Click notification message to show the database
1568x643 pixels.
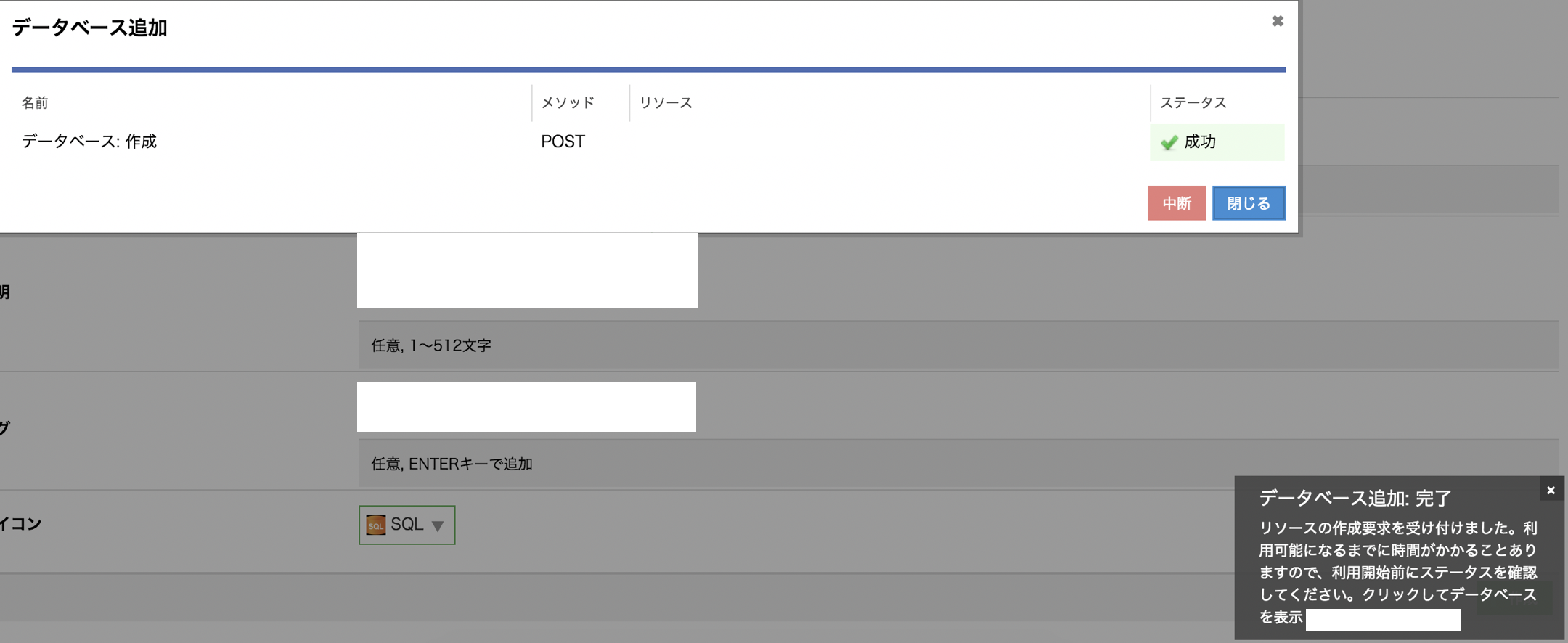coord(1397,572)
